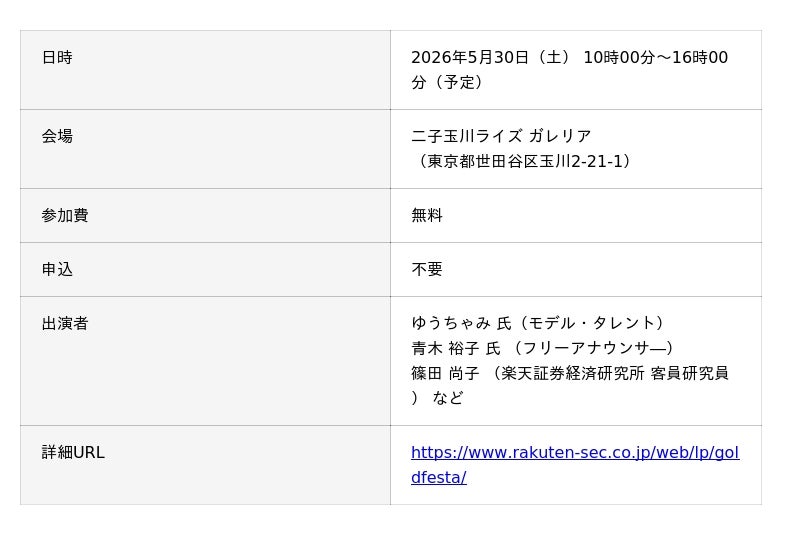
Task: Click the 参加費 row label
Action: pyautogui.click(x=65, y=216)
